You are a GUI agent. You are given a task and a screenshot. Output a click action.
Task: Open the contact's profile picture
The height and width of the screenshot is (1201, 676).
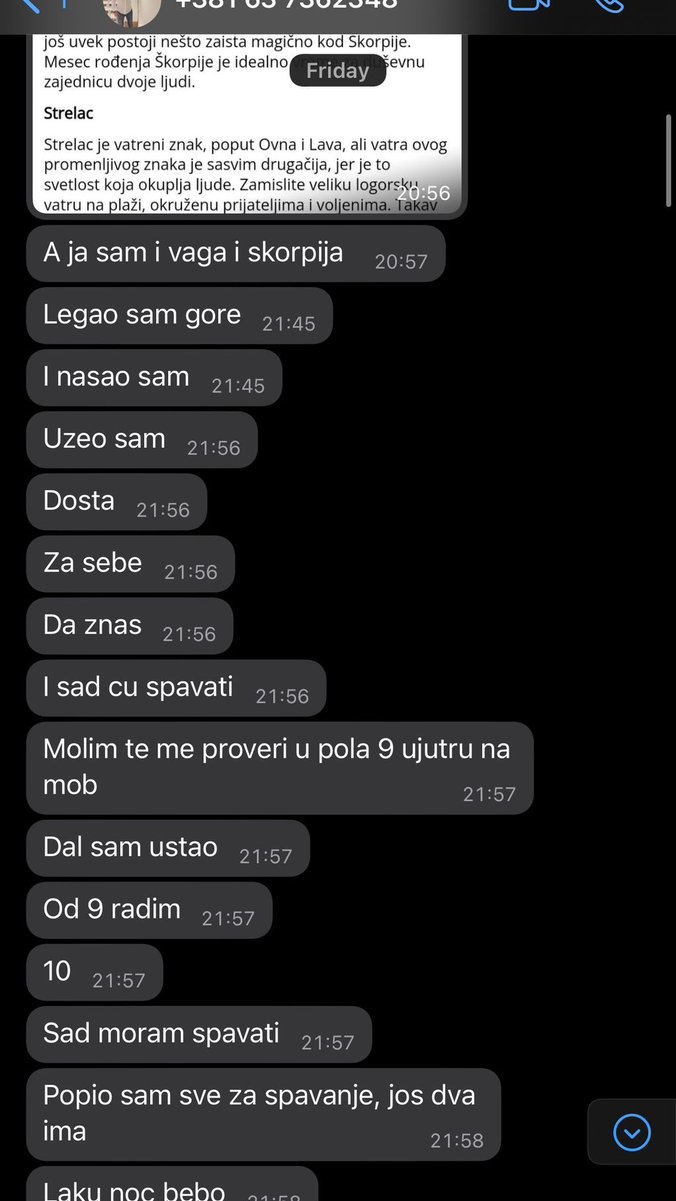click(132, 10)
